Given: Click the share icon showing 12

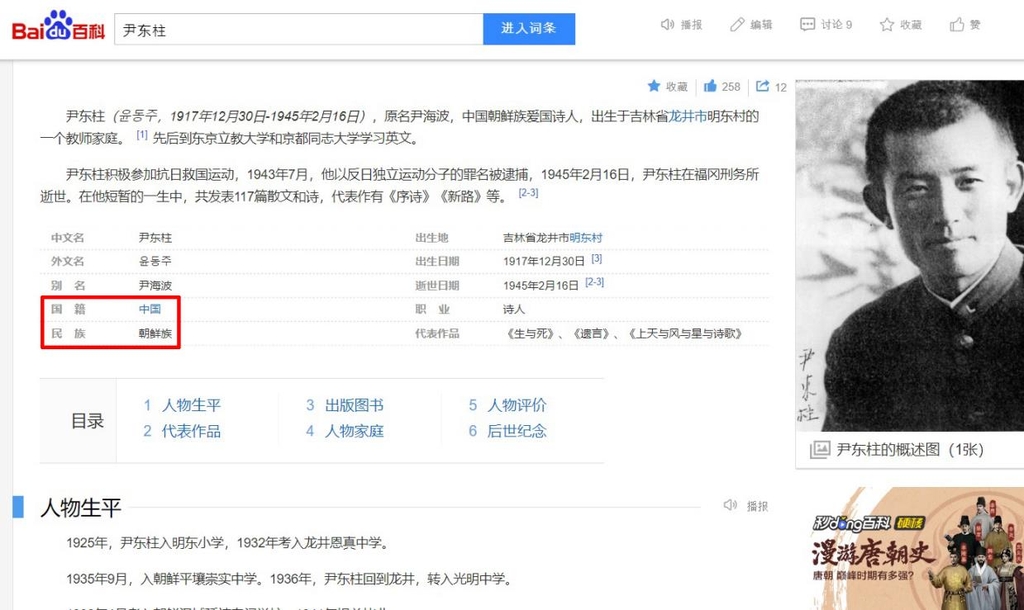Looking at the screenshot, I should pos(763,87).
